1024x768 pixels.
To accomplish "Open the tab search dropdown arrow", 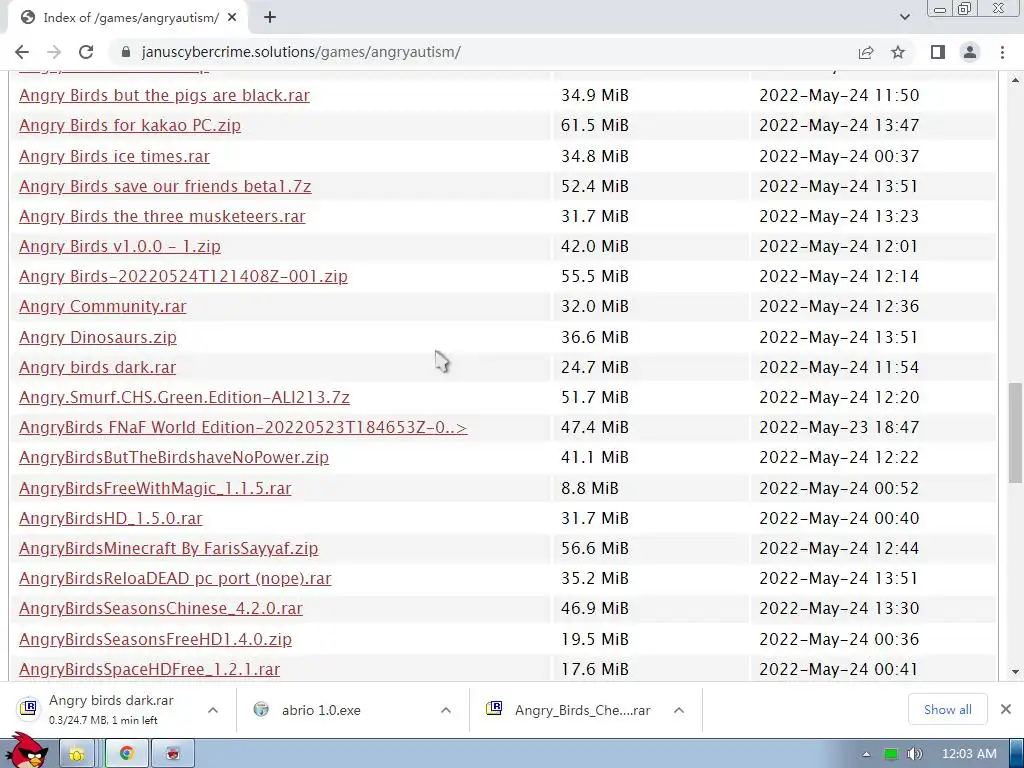I will click(904, 17).
